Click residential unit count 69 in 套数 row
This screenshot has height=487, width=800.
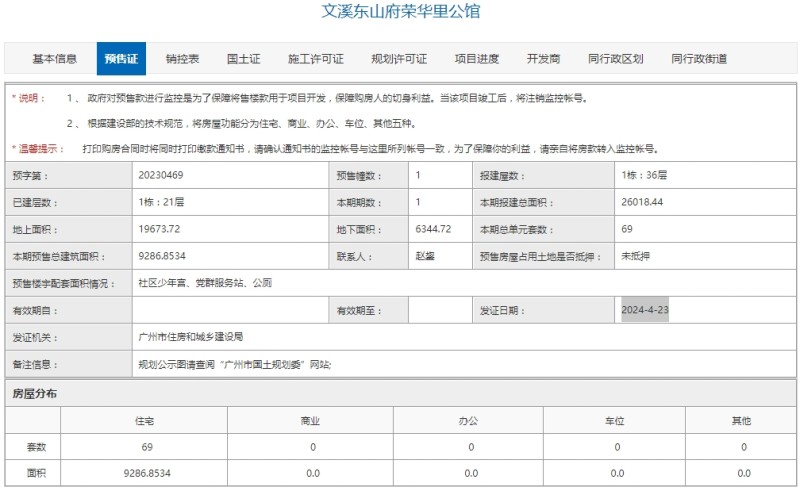[x=147, y=447]
